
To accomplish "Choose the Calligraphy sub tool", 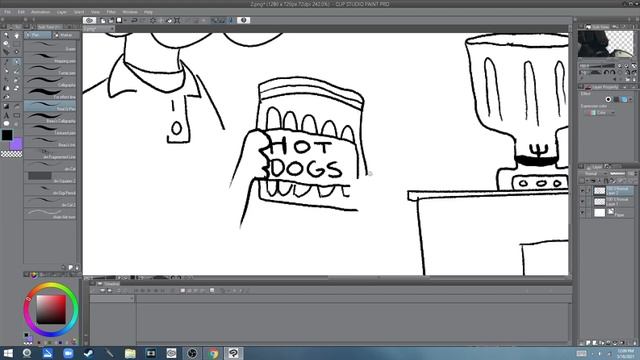I will click(50, 83).
